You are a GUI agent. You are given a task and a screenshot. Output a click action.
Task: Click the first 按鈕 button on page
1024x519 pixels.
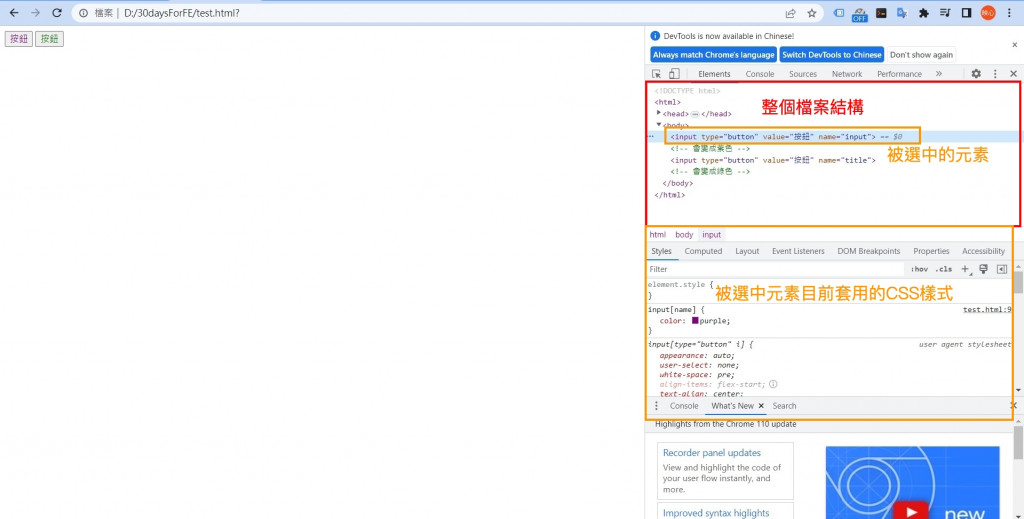pyautogui.click(x=19, y=39)
